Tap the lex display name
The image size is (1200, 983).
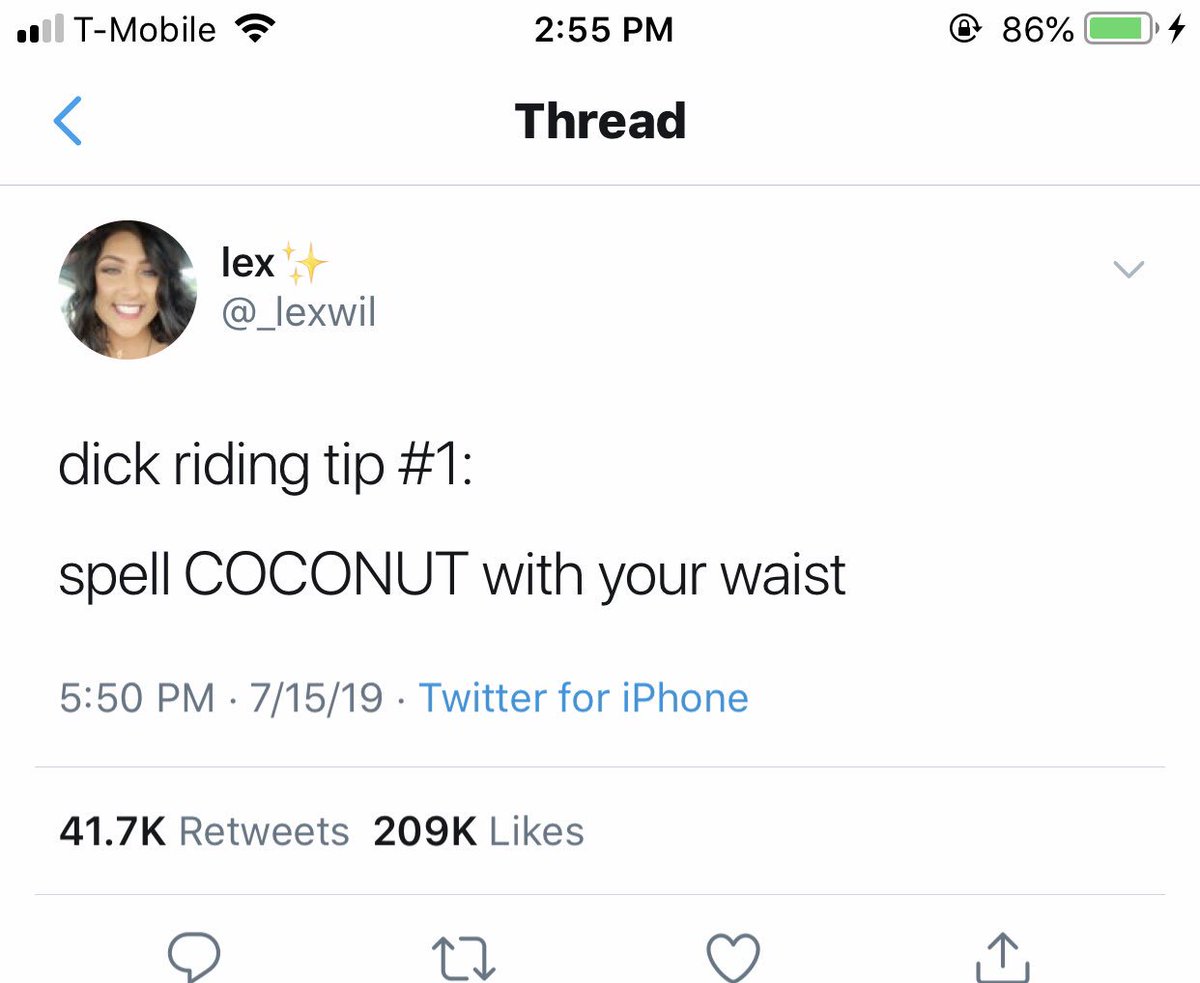coord(247,264)
